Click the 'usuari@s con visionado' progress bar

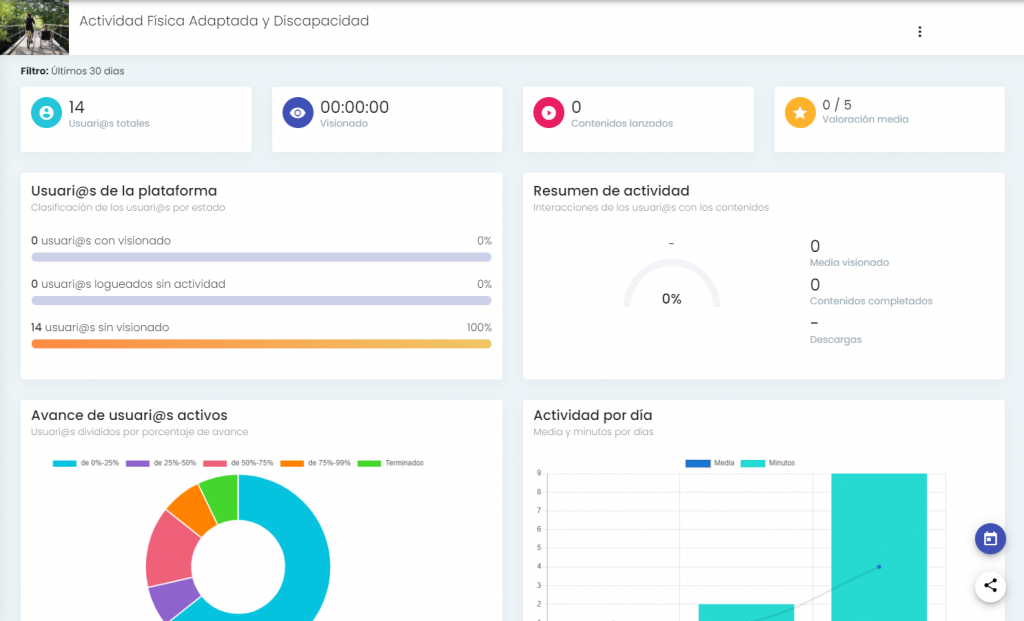pyautogui.click(x=261, y=257)
